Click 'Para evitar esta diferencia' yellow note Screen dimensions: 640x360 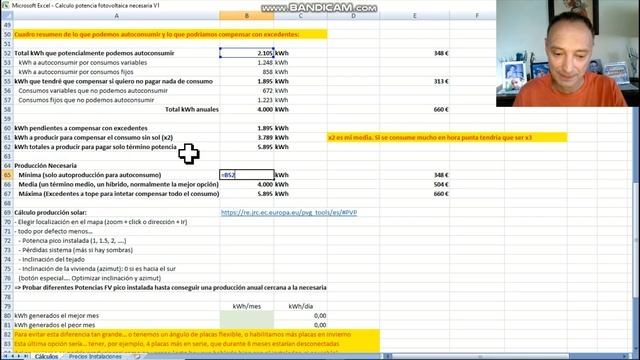[196, 334]
